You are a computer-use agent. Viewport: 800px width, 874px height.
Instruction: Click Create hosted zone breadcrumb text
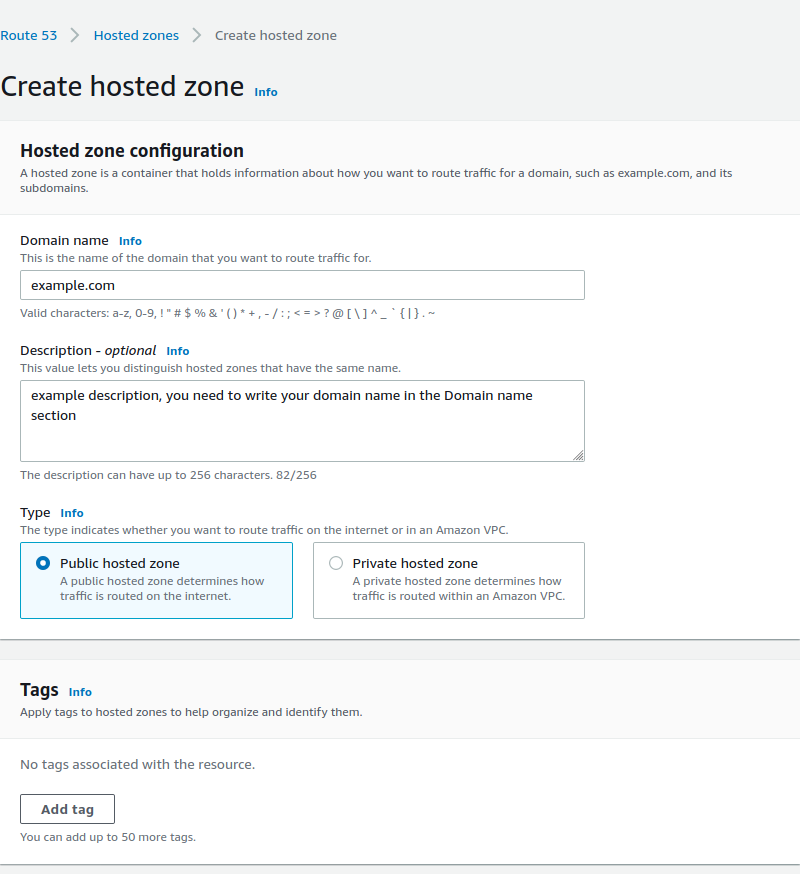point(275,36)
